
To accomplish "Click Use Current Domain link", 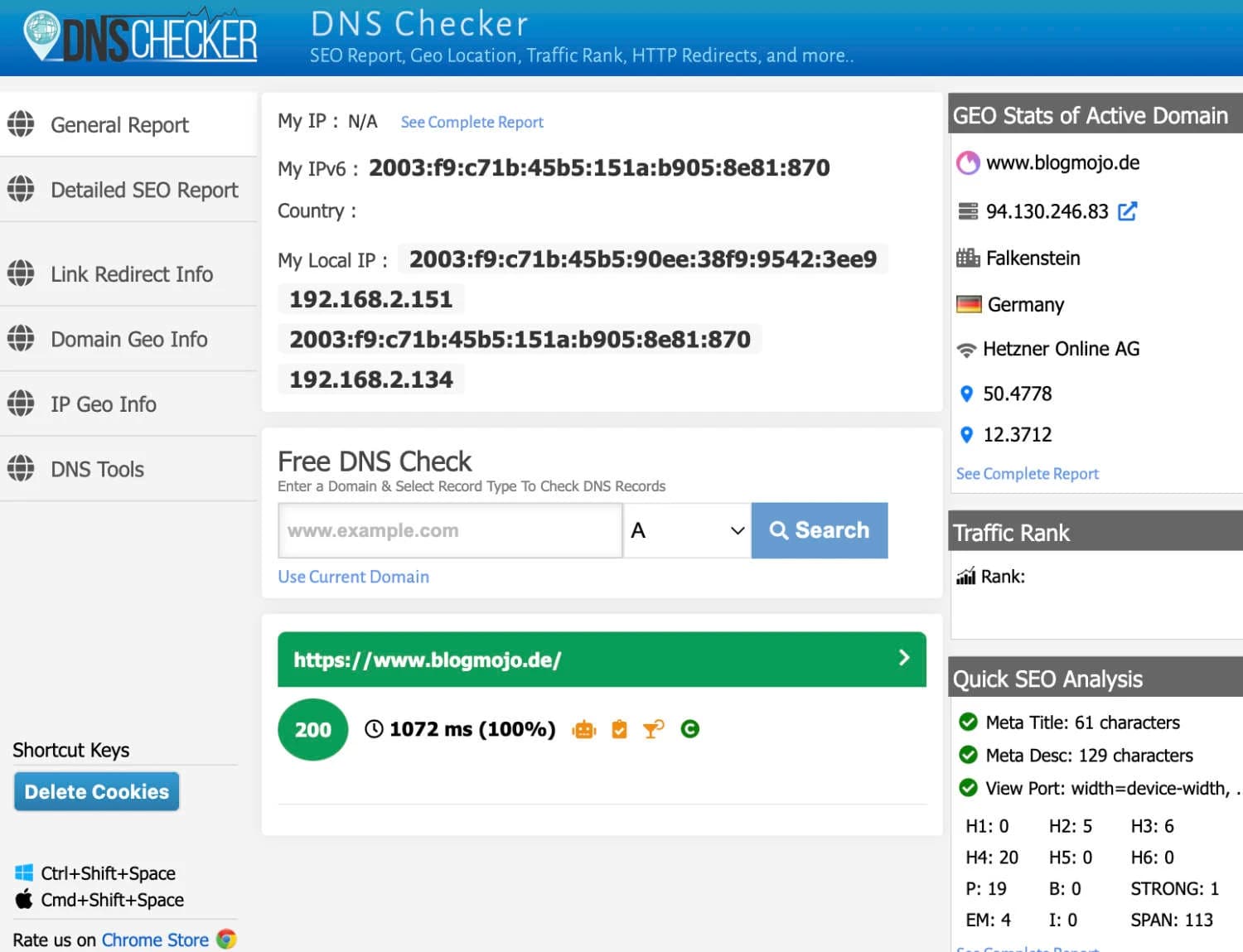I will tap(353, 577).
